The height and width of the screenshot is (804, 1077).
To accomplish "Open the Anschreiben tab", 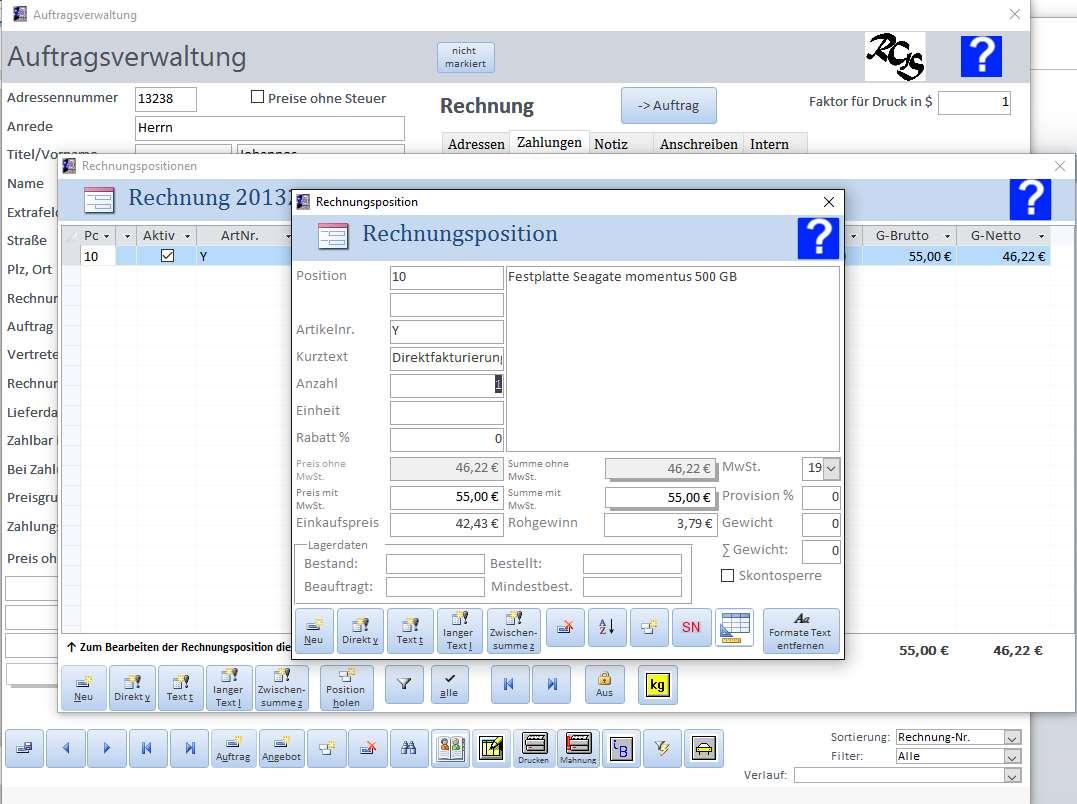I will click(x=698, y=144).
